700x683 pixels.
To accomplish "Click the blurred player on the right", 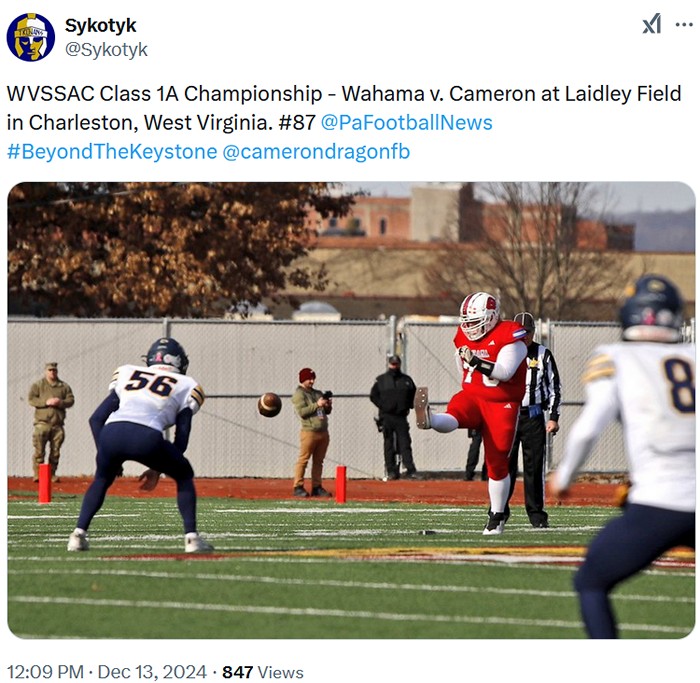I will click(x=632, y=455).
